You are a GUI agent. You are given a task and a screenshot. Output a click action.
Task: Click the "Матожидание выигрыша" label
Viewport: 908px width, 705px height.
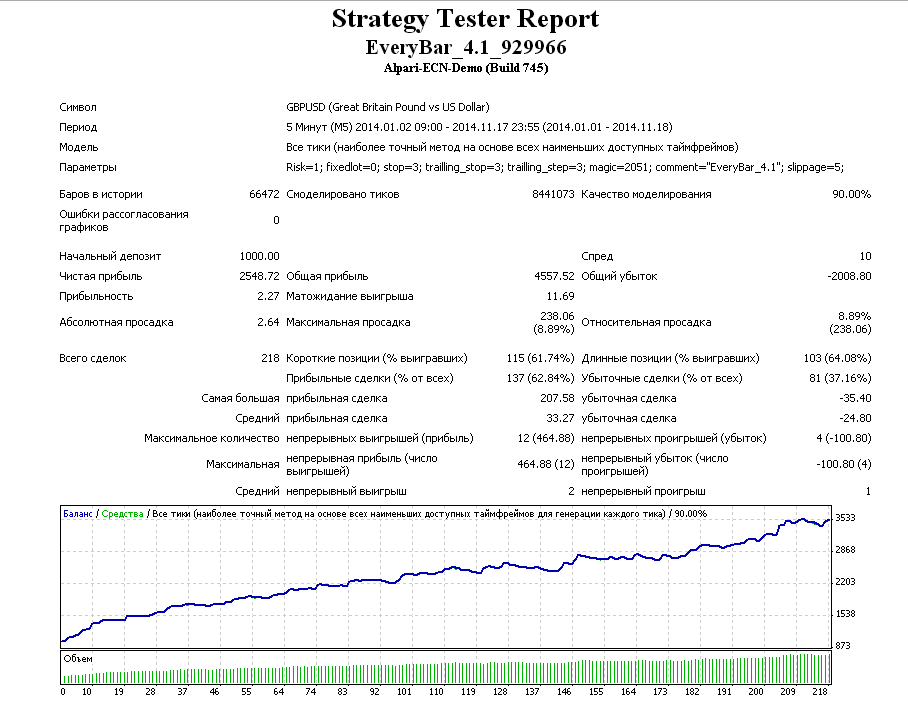[350, 297]
